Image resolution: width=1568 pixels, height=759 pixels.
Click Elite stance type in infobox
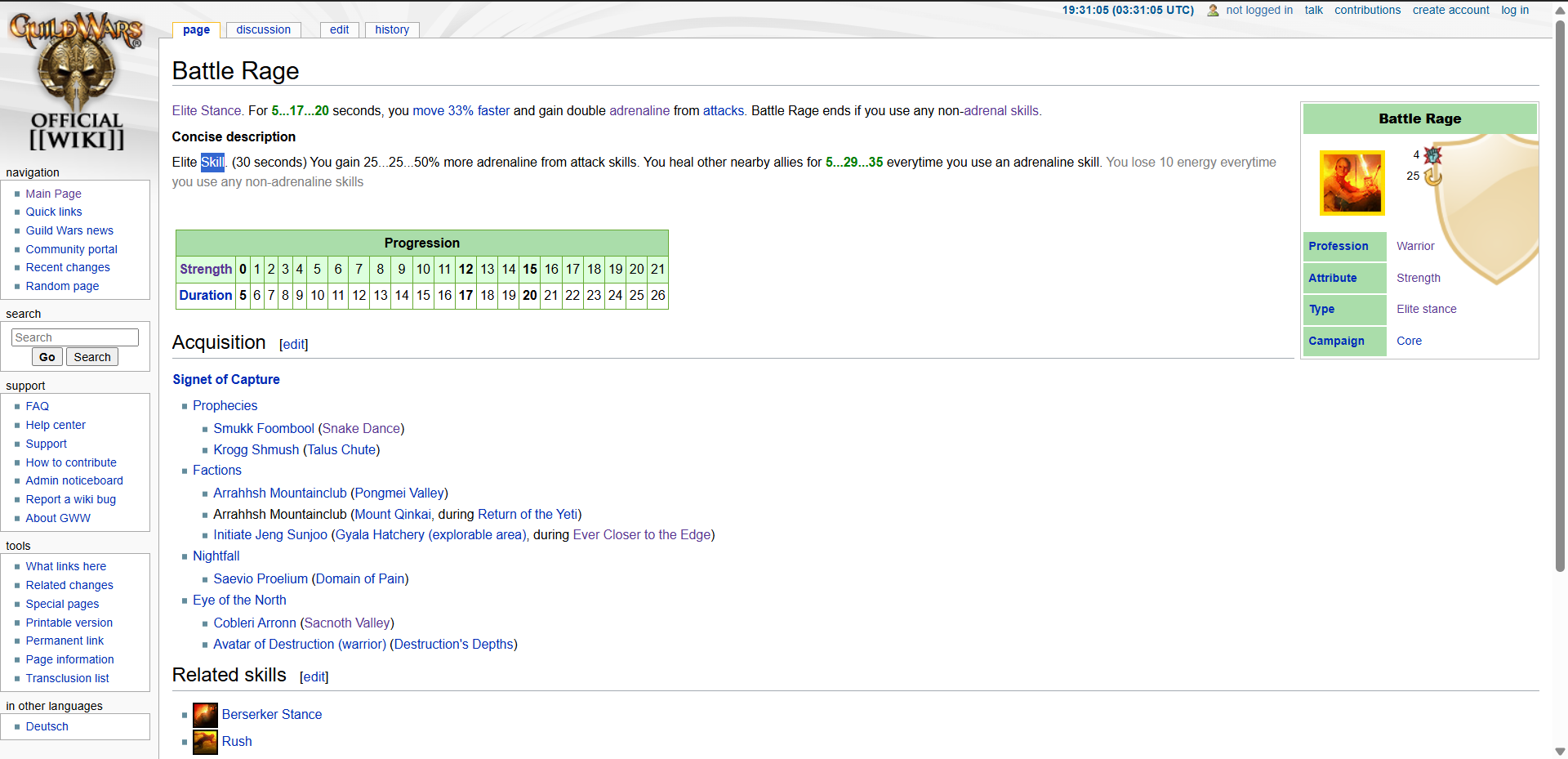coord(1426,309)
